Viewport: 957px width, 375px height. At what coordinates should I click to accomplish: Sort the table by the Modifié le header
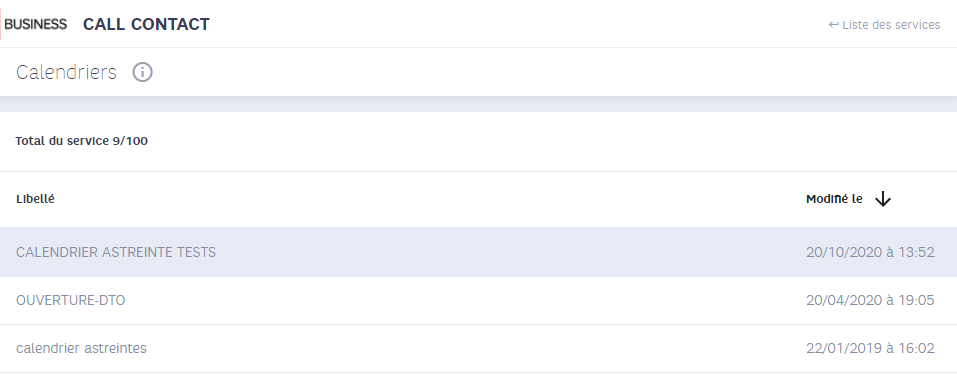click(x=834, y=199)
